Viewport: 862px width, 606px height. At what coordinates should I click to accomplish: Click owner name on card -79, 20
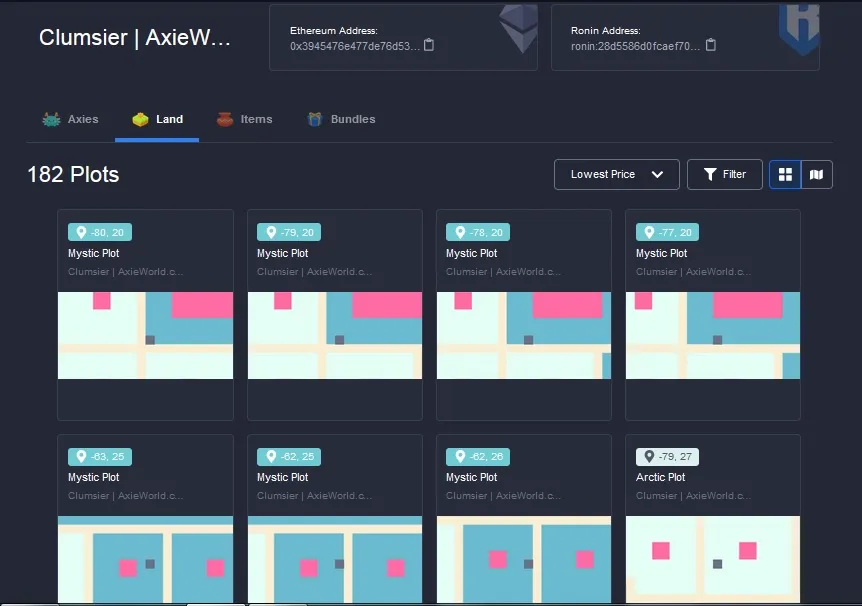click(314, 272)
